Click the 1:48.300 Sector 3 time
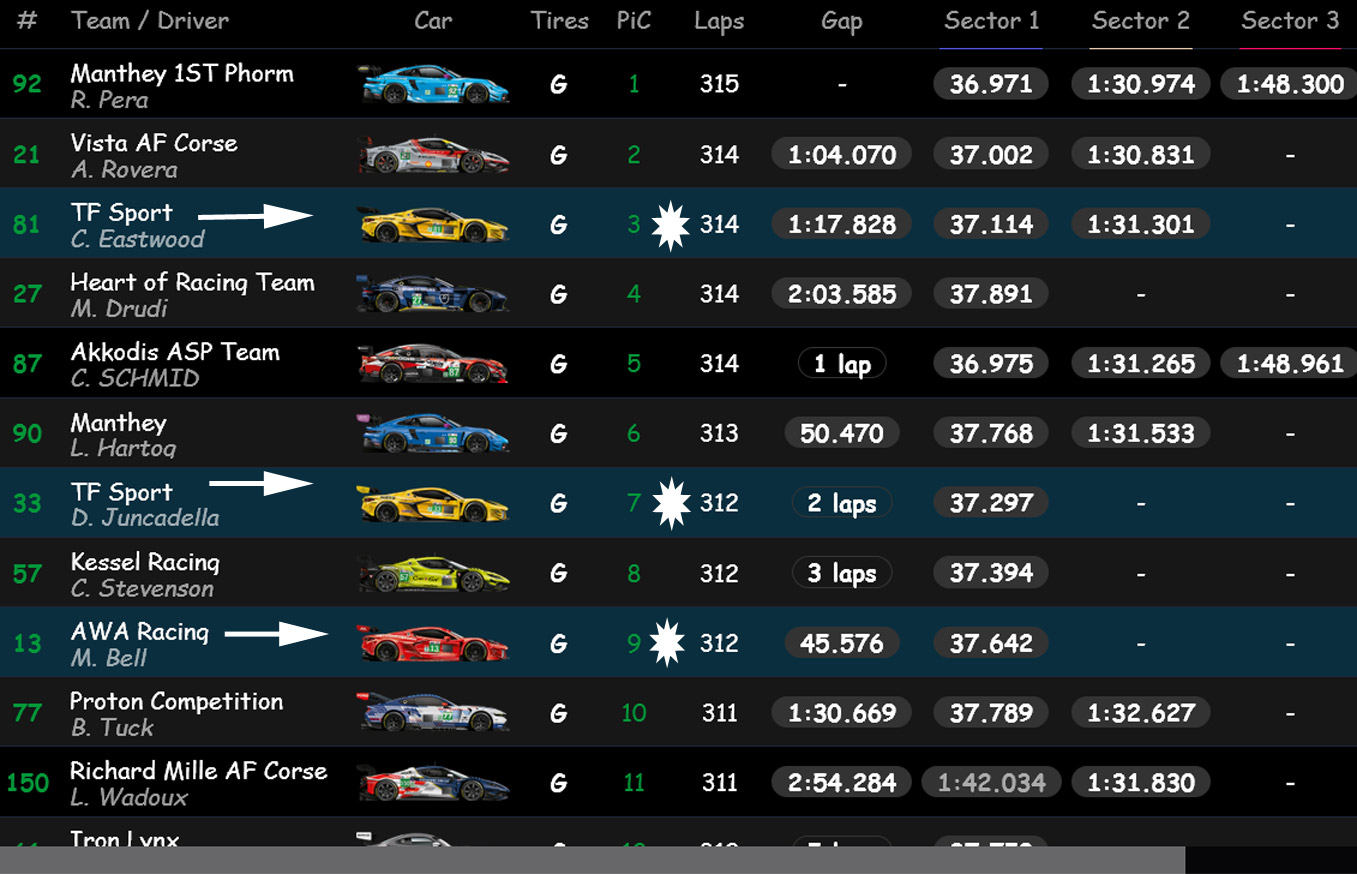1357x874 pixels. click(1290, 85)
